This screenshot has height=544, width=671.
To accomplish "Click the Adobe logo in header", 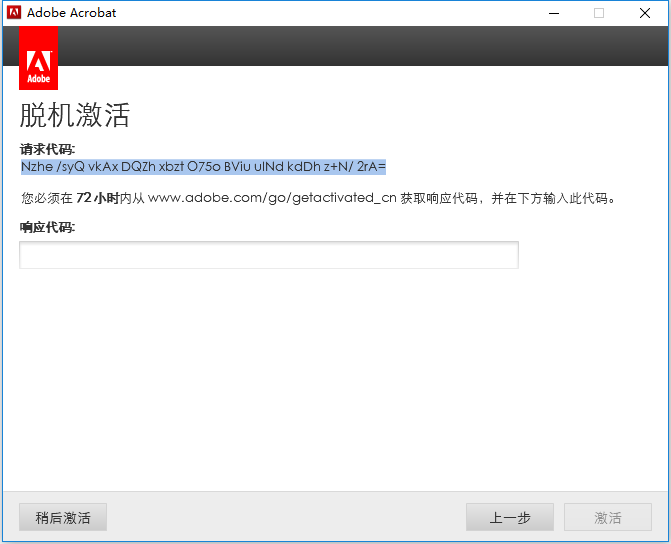I will 39,58.
